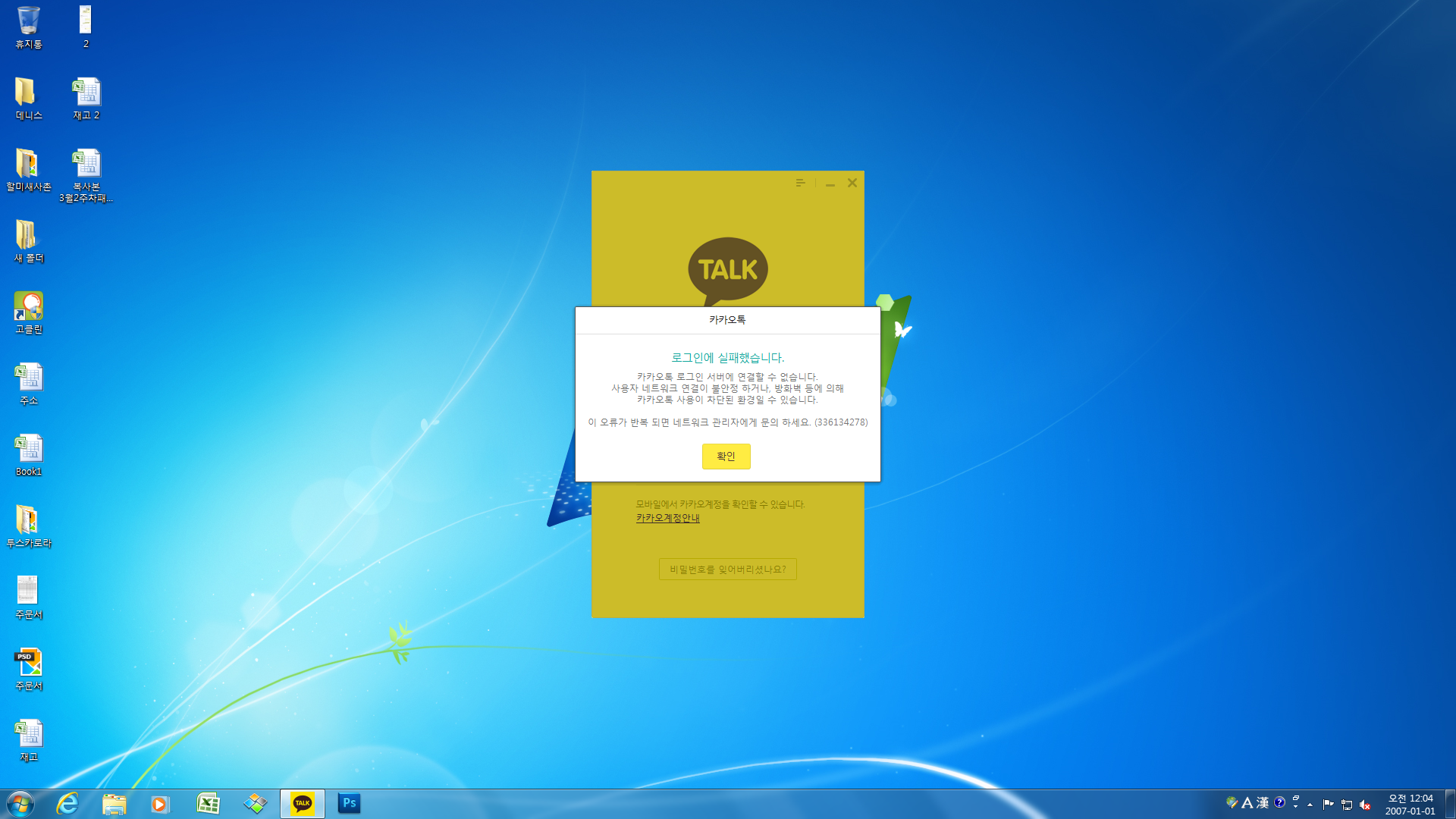Click the IME pad globe-pencil tray icon
The image size is (1456, 819).
(1232, 802)
